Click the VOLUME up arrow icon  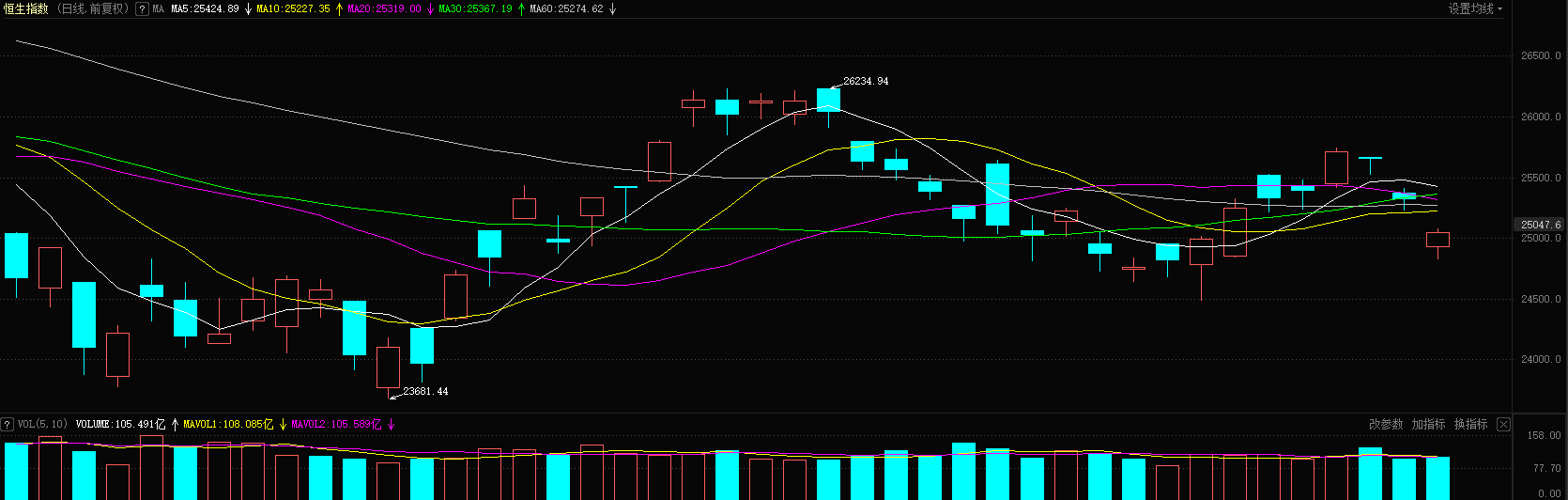tap(175, 425)
